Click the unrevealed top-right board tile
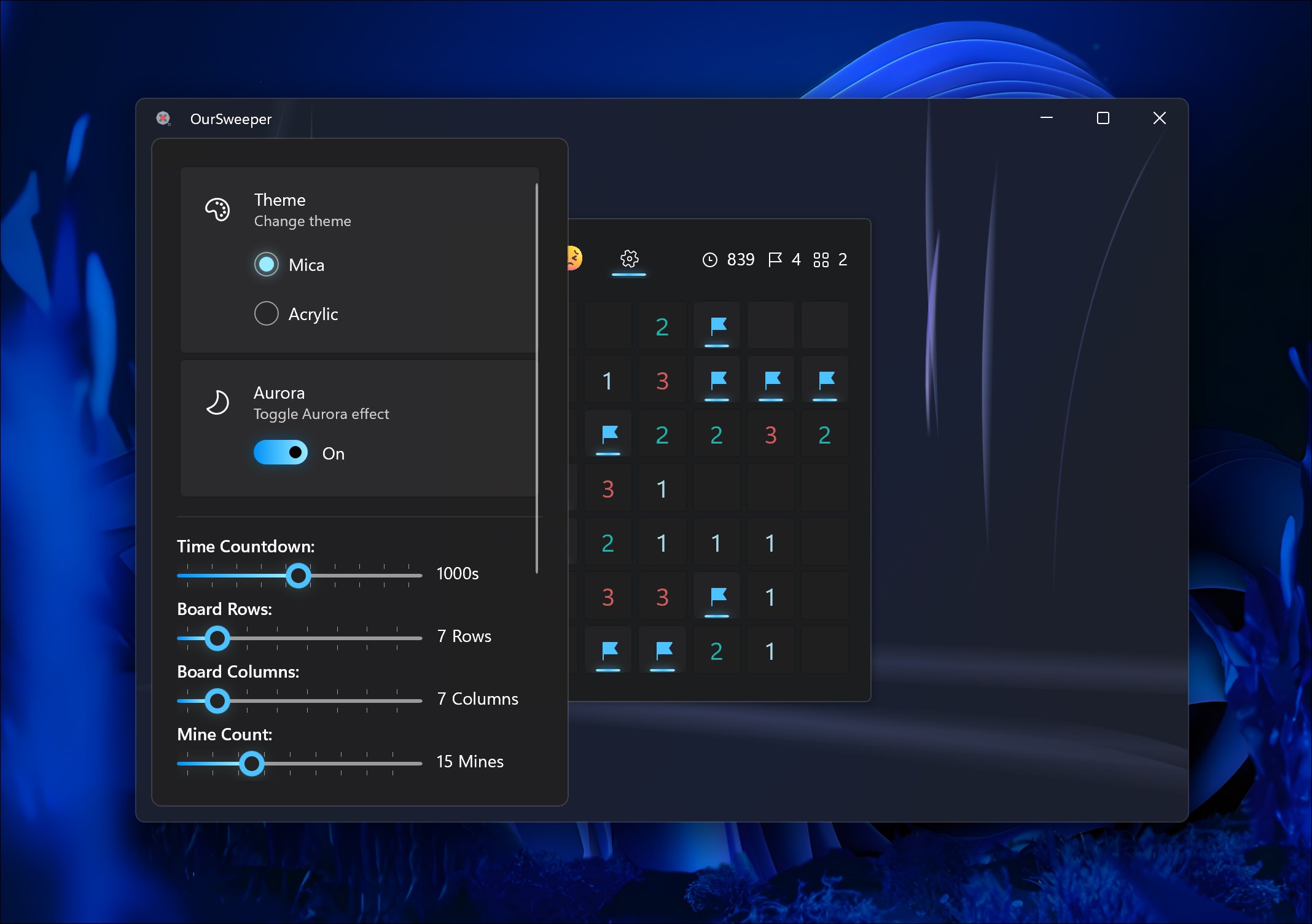1312x924 pixels. [x=825, y=326]
